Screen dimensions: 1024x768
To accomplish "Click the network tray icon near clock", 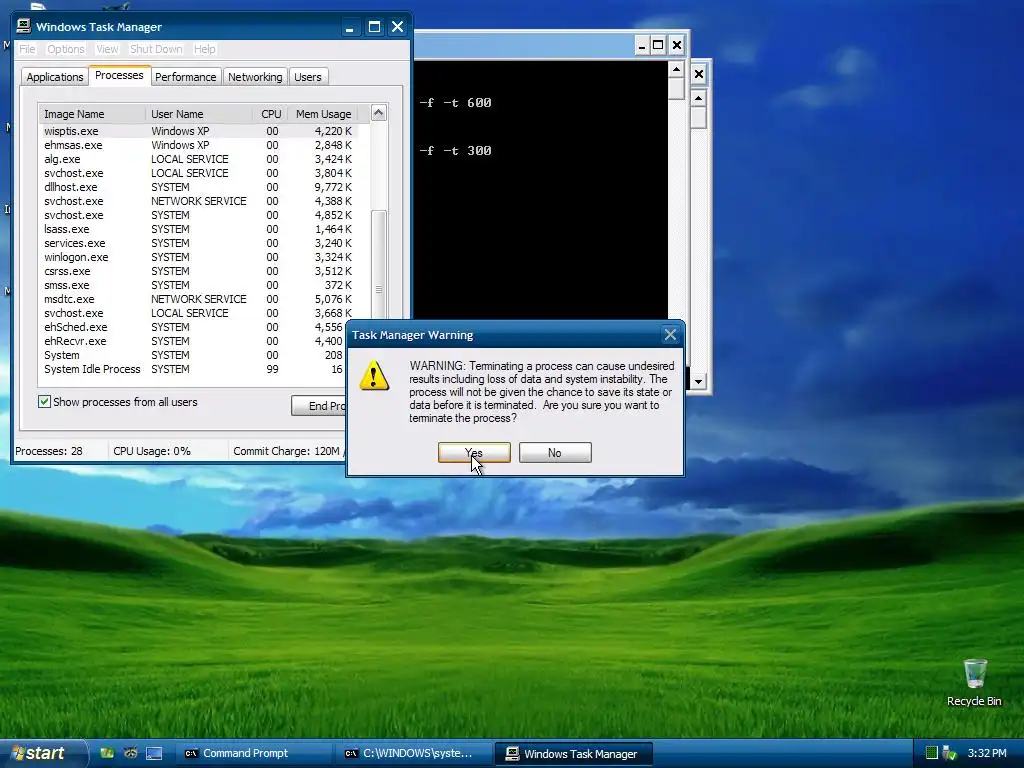I will 950,753.
